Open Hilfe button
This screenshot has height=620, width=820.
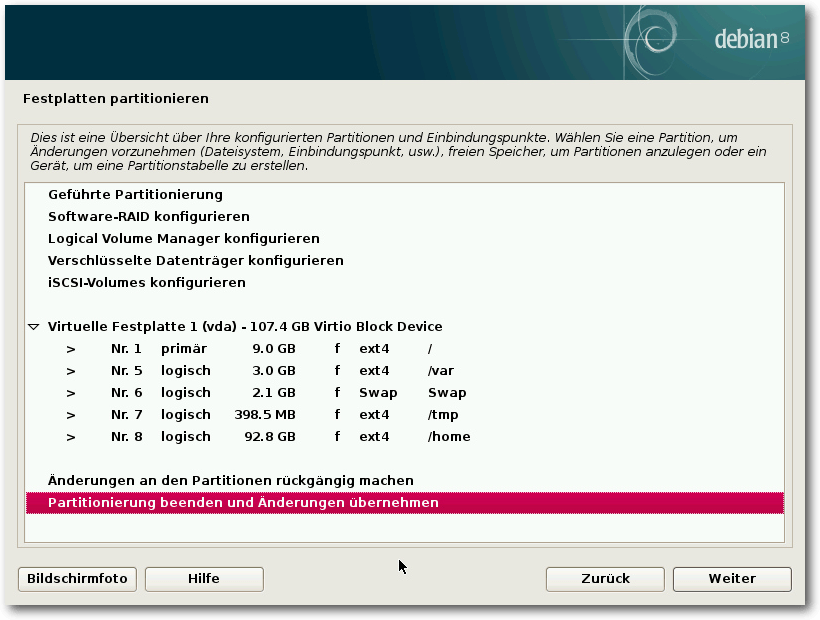pos(204,579)
